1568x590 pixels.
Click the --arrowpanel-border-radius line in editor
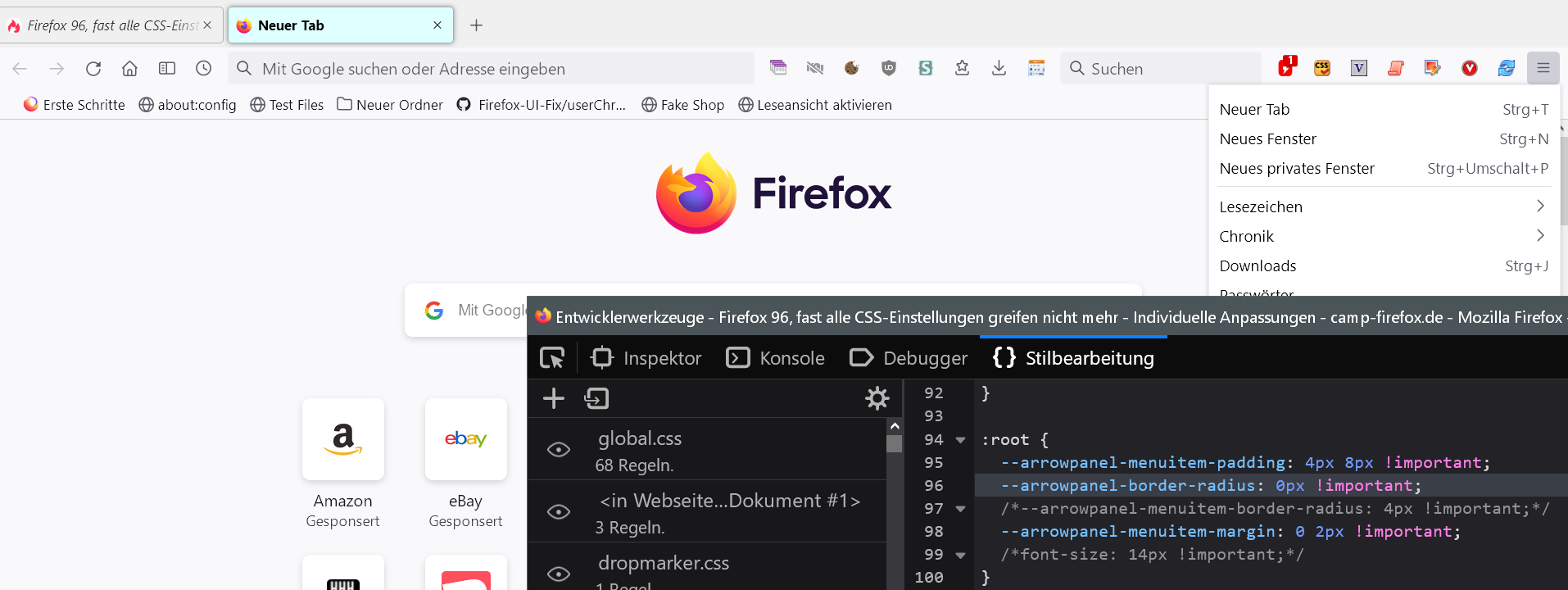tap(1211, 486)
